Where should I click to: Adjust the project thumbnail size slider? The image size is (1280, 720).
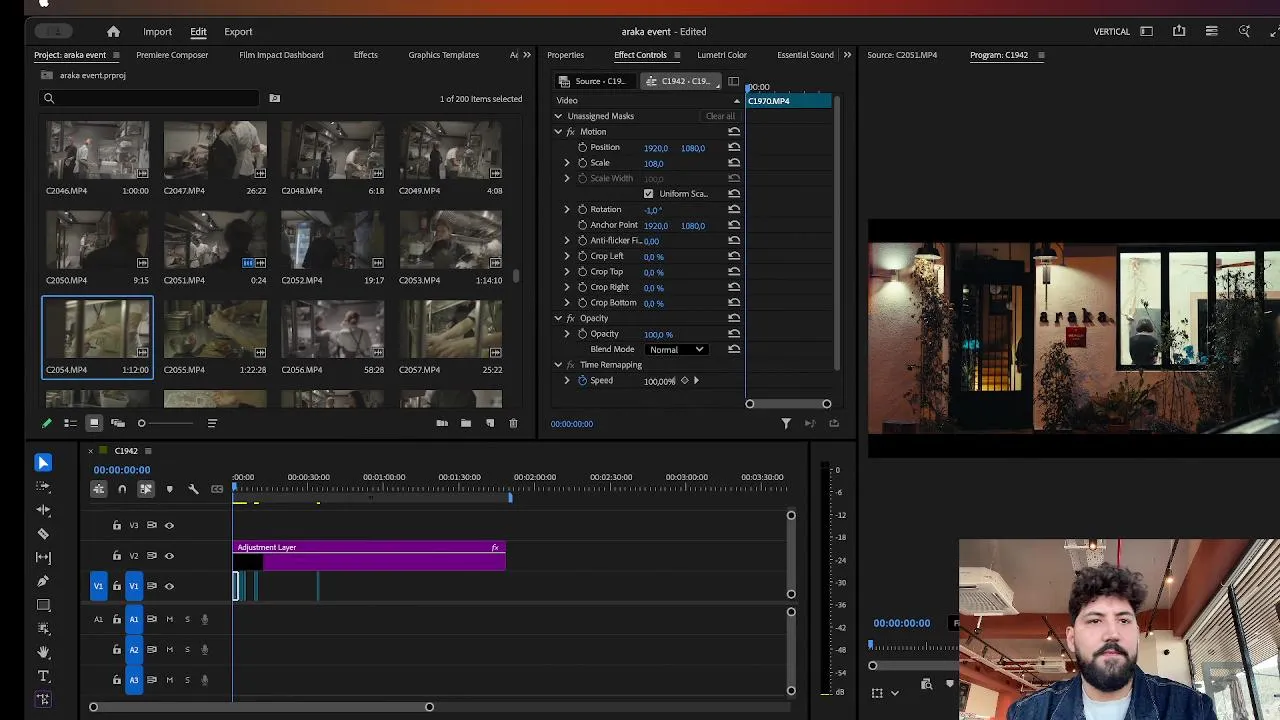[x=141, y=423]
